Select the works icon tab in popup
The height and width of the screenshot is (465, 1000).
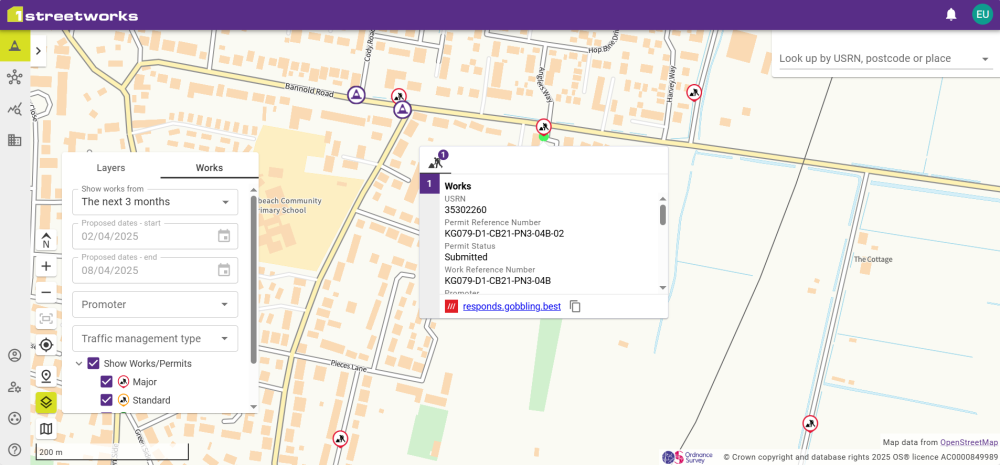(437, 160)
